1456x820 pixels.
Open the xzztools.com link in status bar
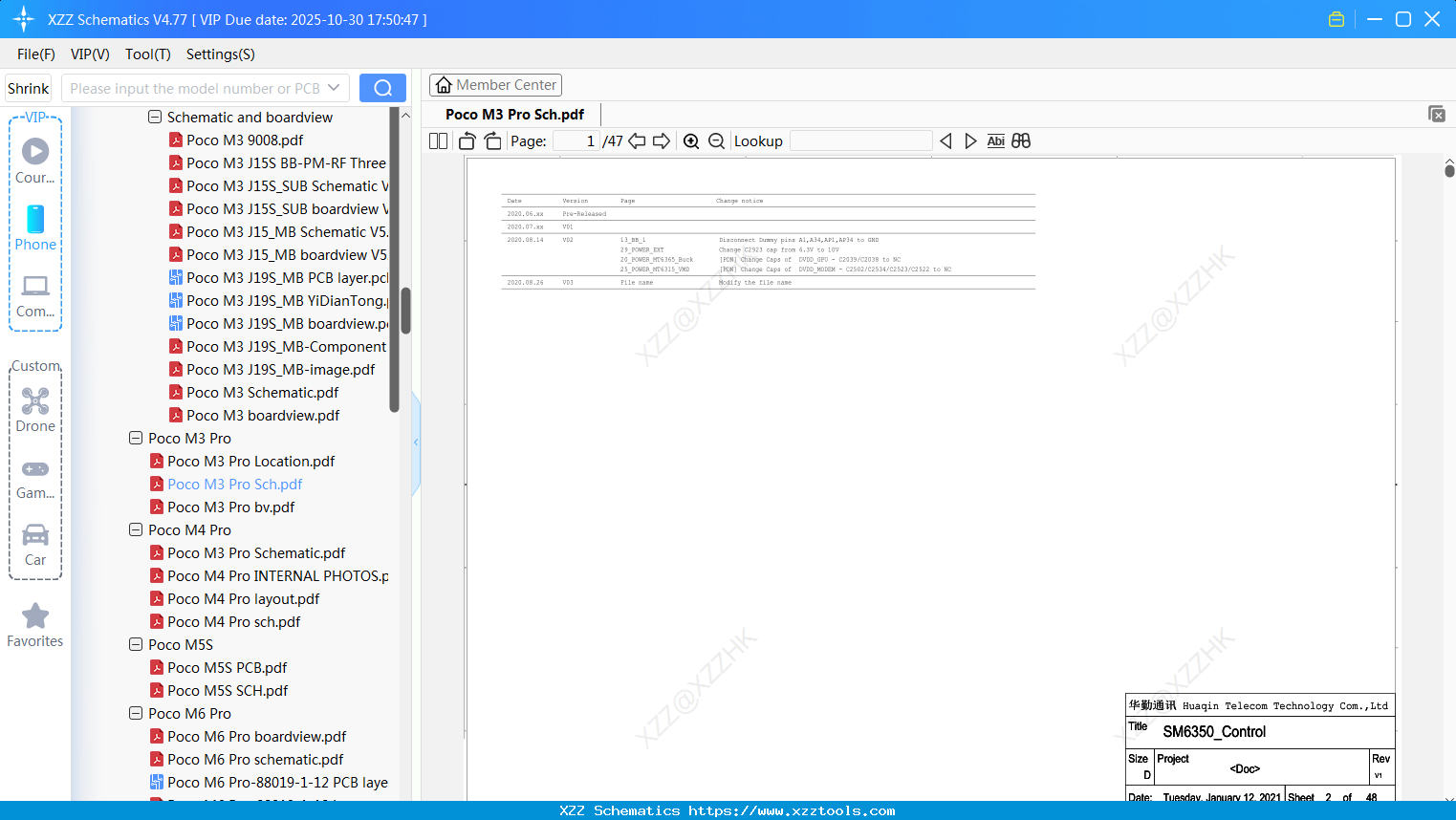[x=793, y=810]
